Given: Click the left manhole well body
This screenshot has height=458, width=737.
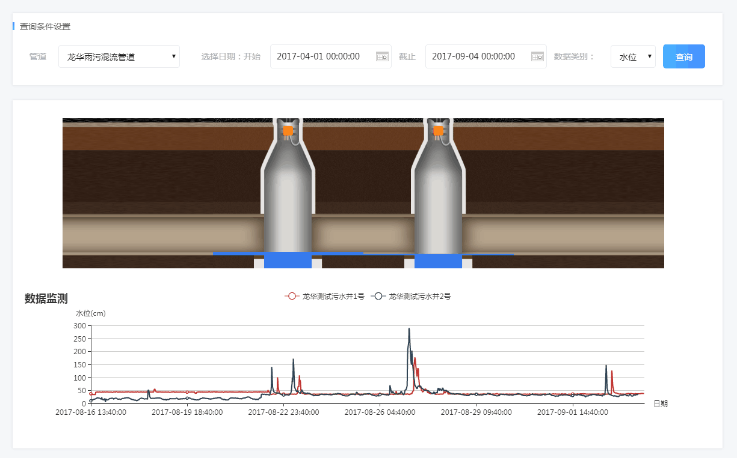Looking at the screenshot, I should tap(288, 193).
